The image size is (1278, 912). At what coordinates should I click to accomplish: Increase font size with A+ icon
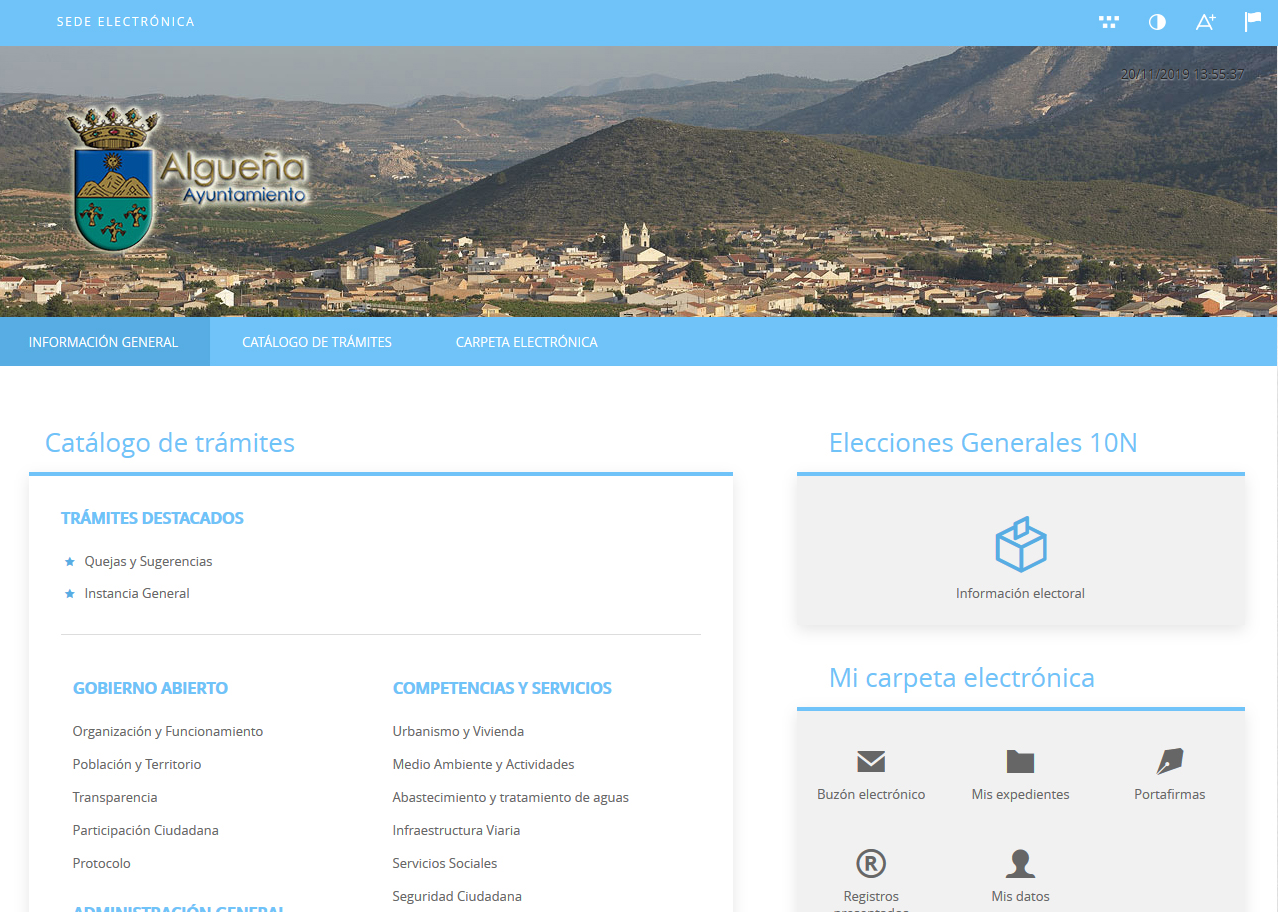click(1205, 22)
